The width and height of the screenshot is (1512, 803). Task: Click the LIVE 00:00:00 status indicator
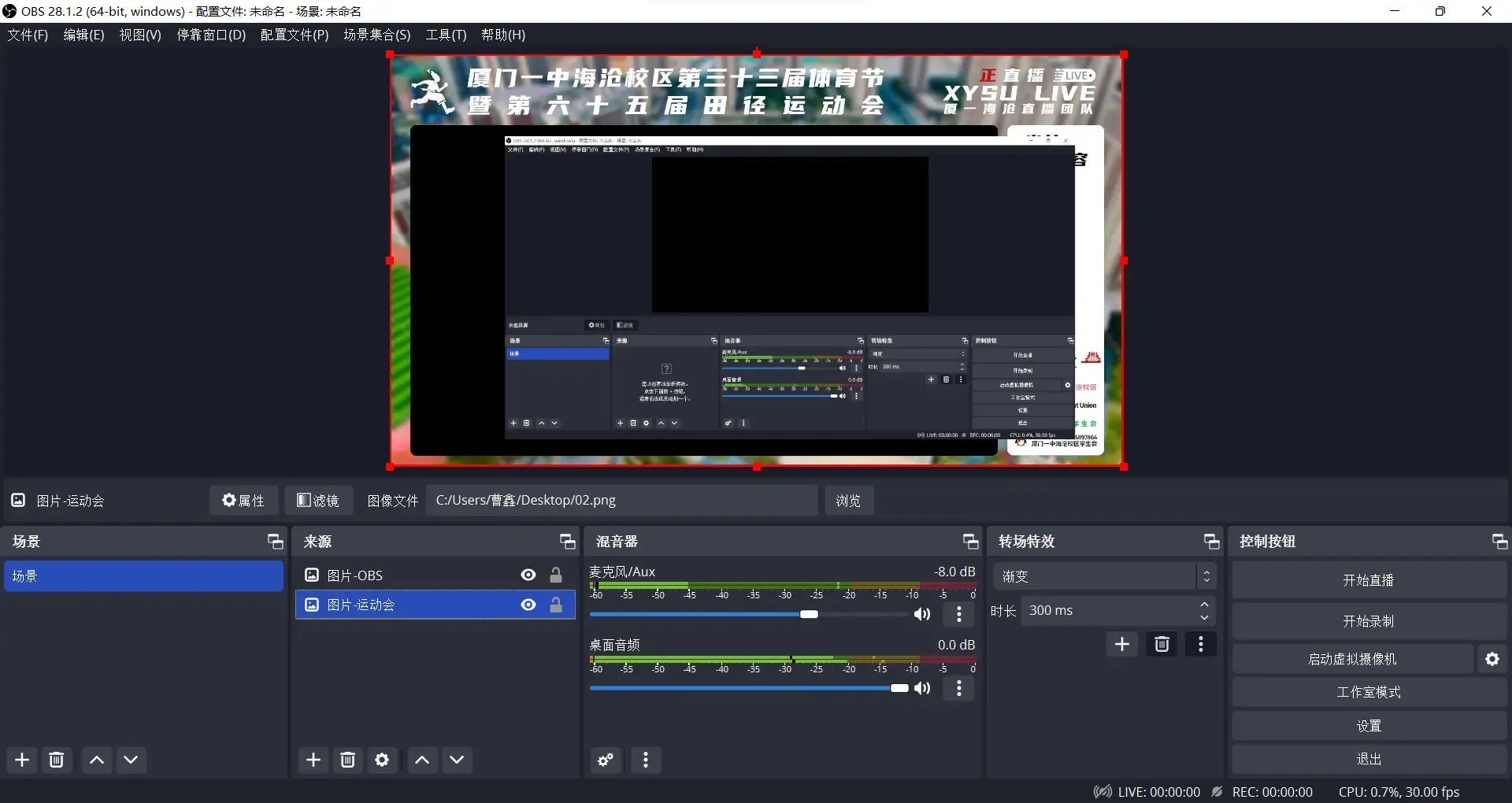pos(1147,792)
